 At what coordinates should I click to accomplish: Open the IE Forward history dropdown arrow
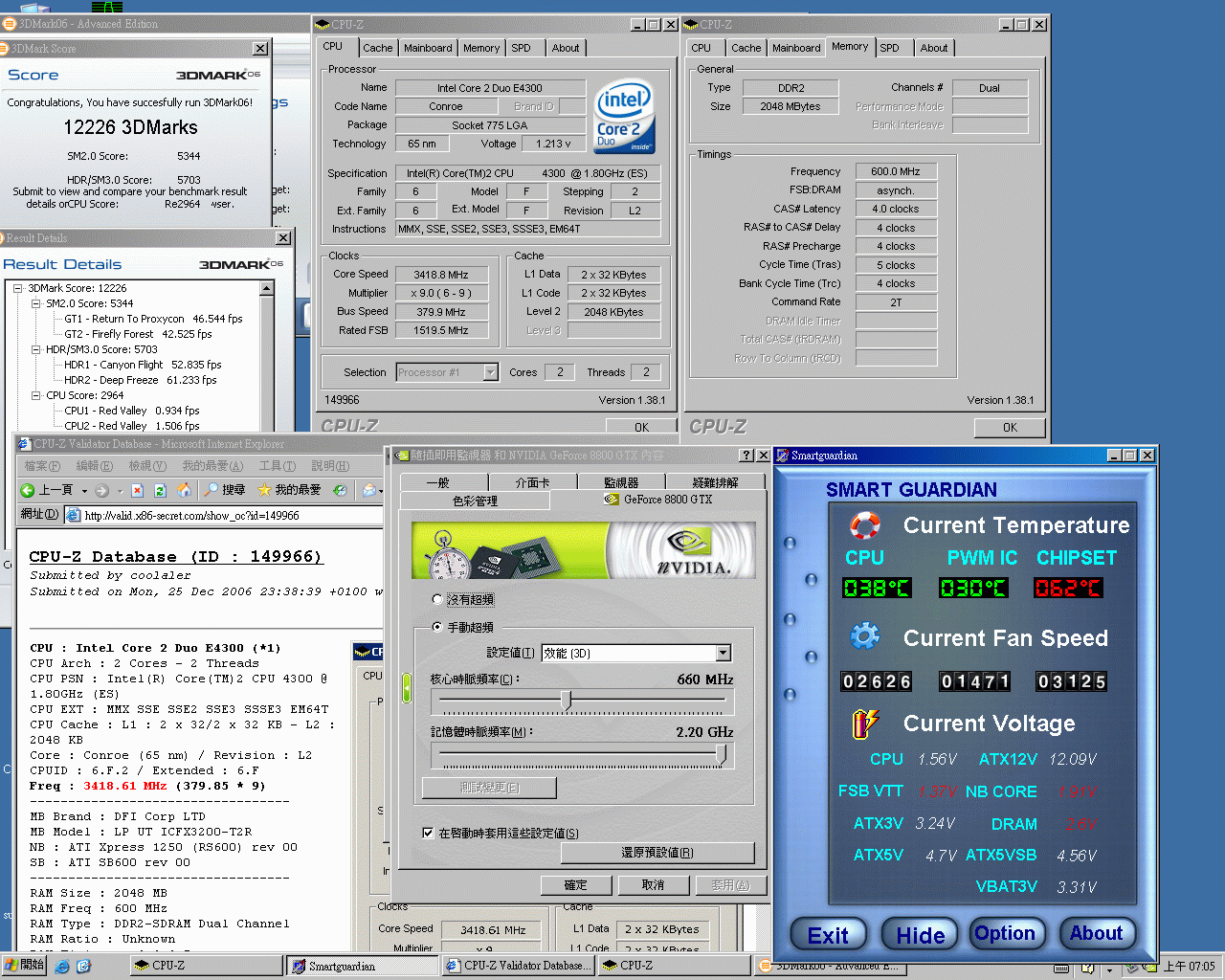120,490
